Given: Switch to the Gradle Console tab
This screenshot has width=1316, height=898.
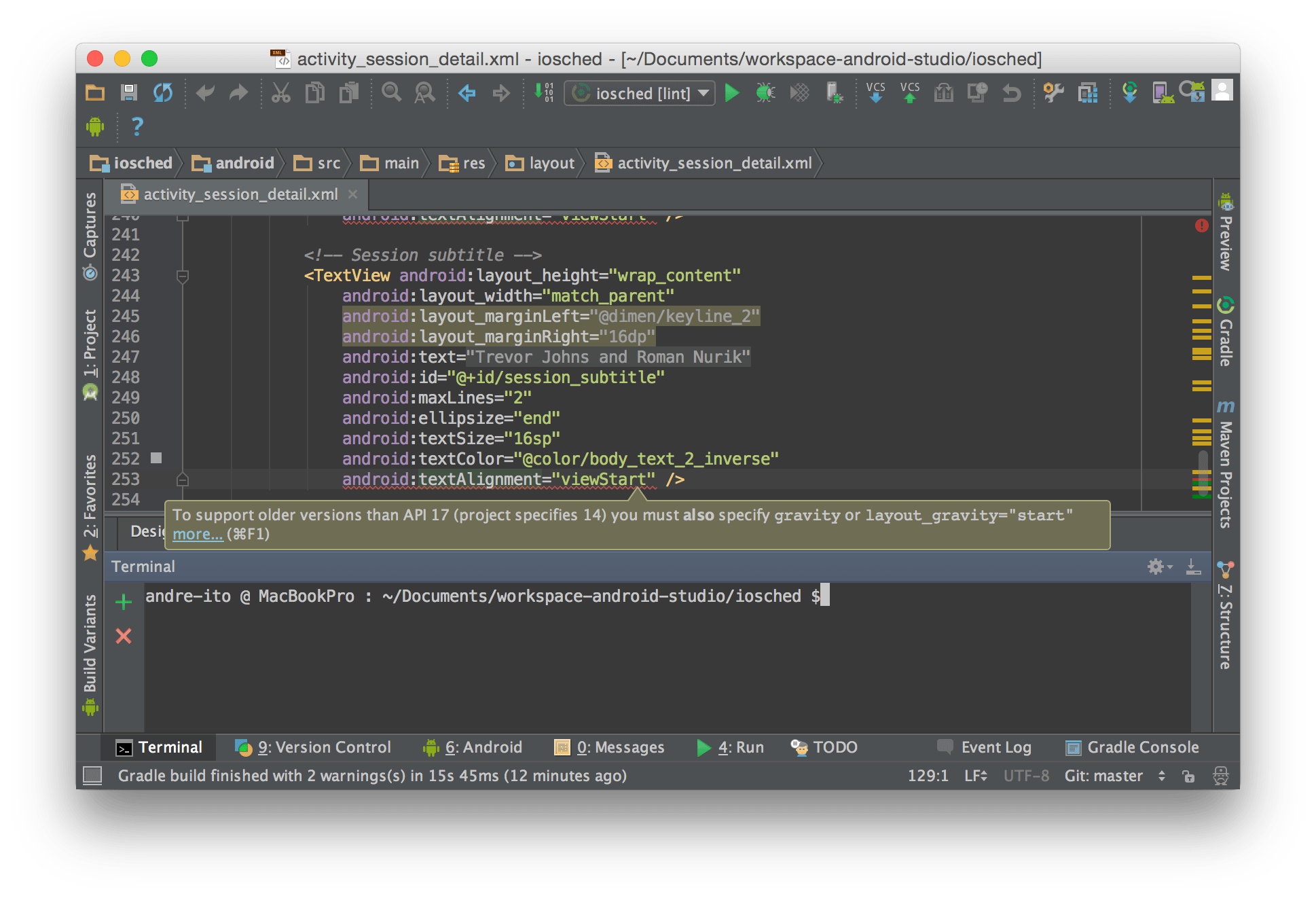Looking at the screenshot, I should (x=1133, y=747).
